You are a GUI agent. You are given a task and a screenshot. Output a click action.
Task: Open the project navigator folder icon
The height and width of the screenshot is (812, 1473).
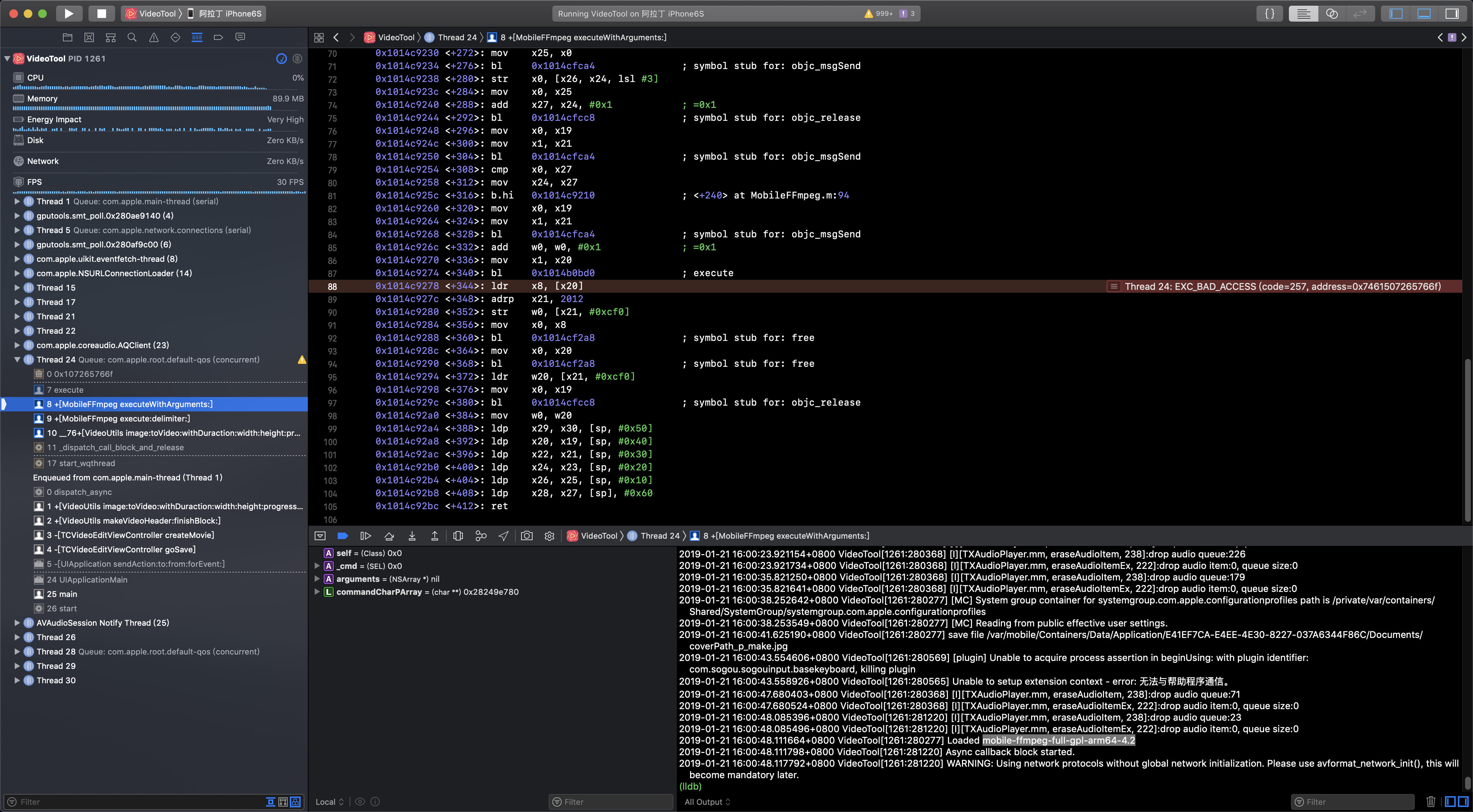68,37
